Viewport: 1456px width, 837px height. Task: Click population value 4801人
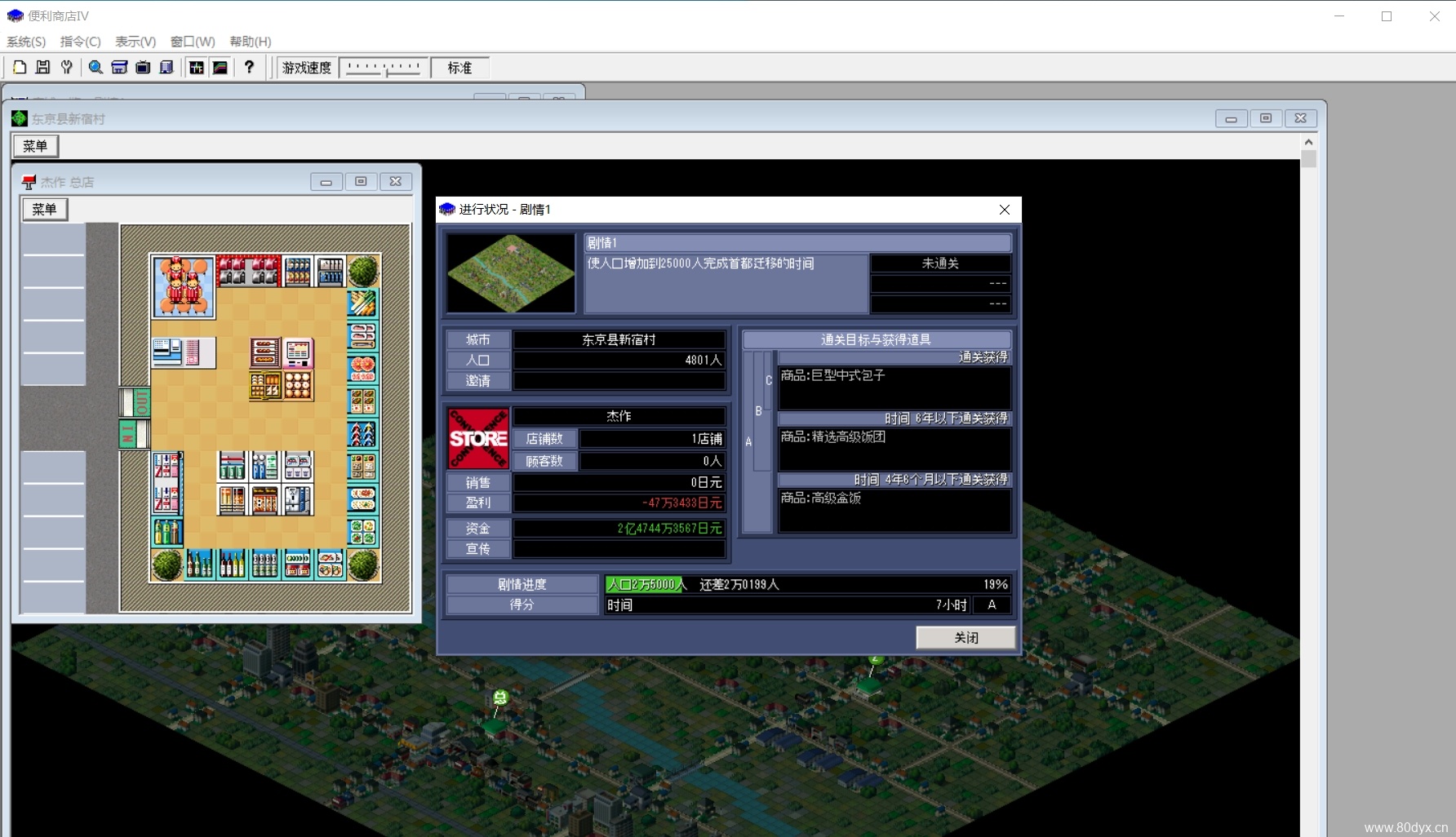click(703, 360)
